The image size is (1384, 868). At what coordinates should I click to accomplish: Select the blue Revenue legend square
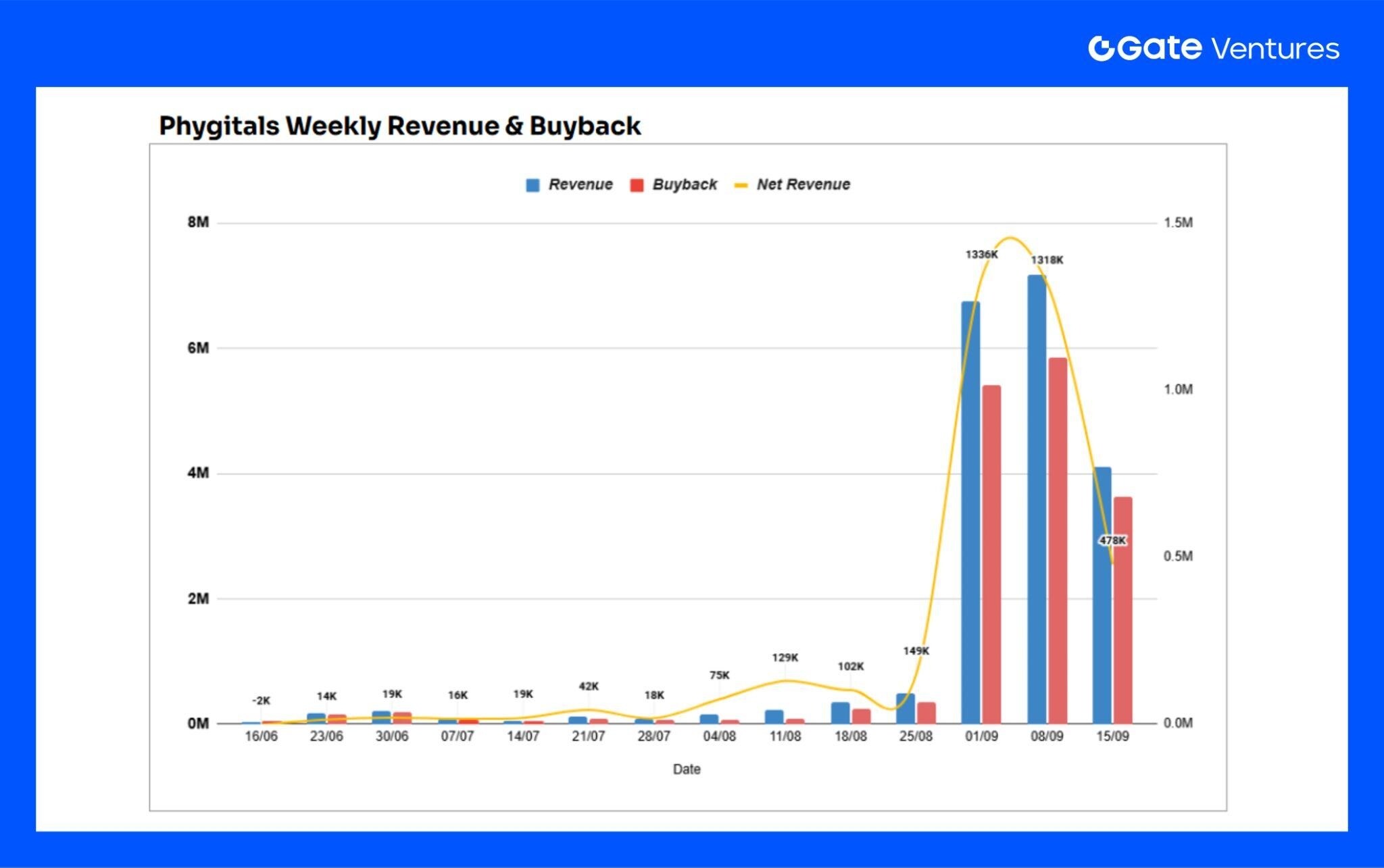[533, 184]
